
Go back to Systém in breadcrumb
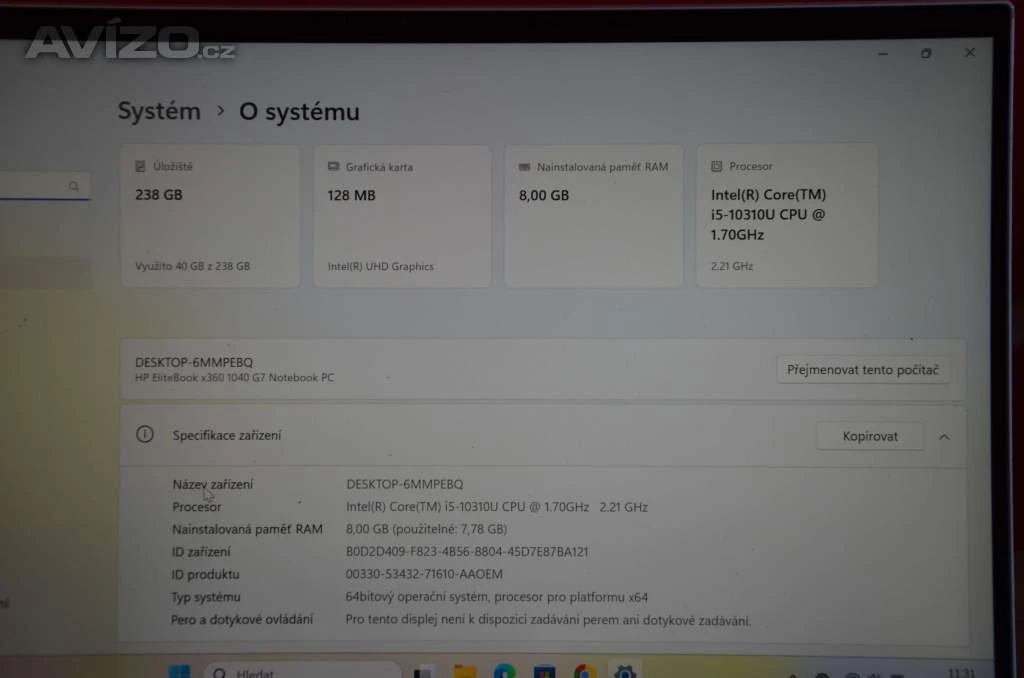tap(159, 111)
